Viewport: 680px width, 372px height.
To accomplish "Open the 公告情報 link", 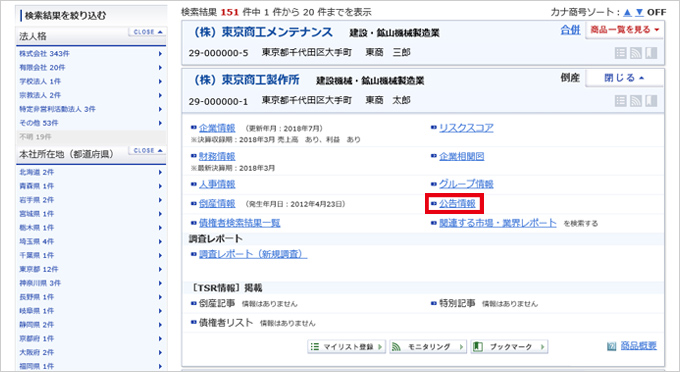I will (457, 203).
